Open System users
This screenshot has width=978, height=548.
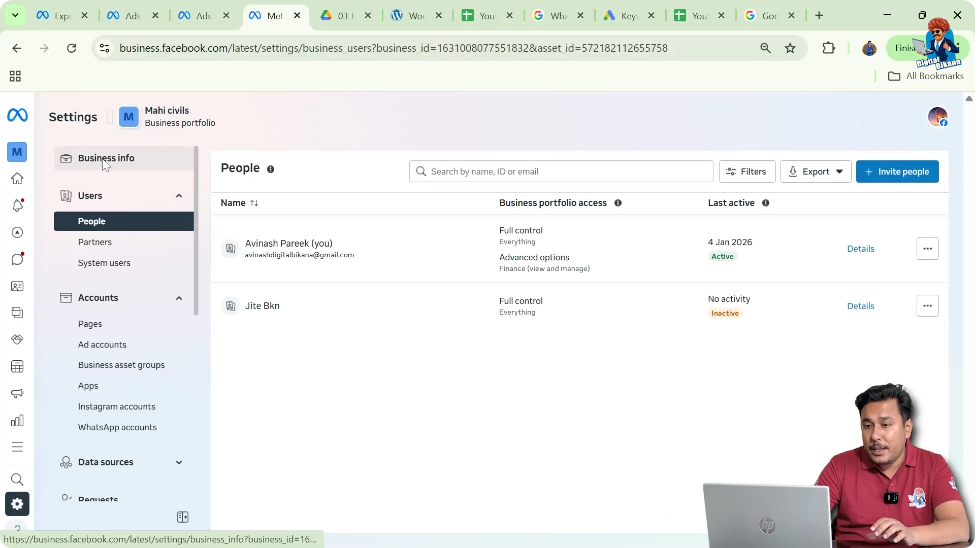pos(104,263)
